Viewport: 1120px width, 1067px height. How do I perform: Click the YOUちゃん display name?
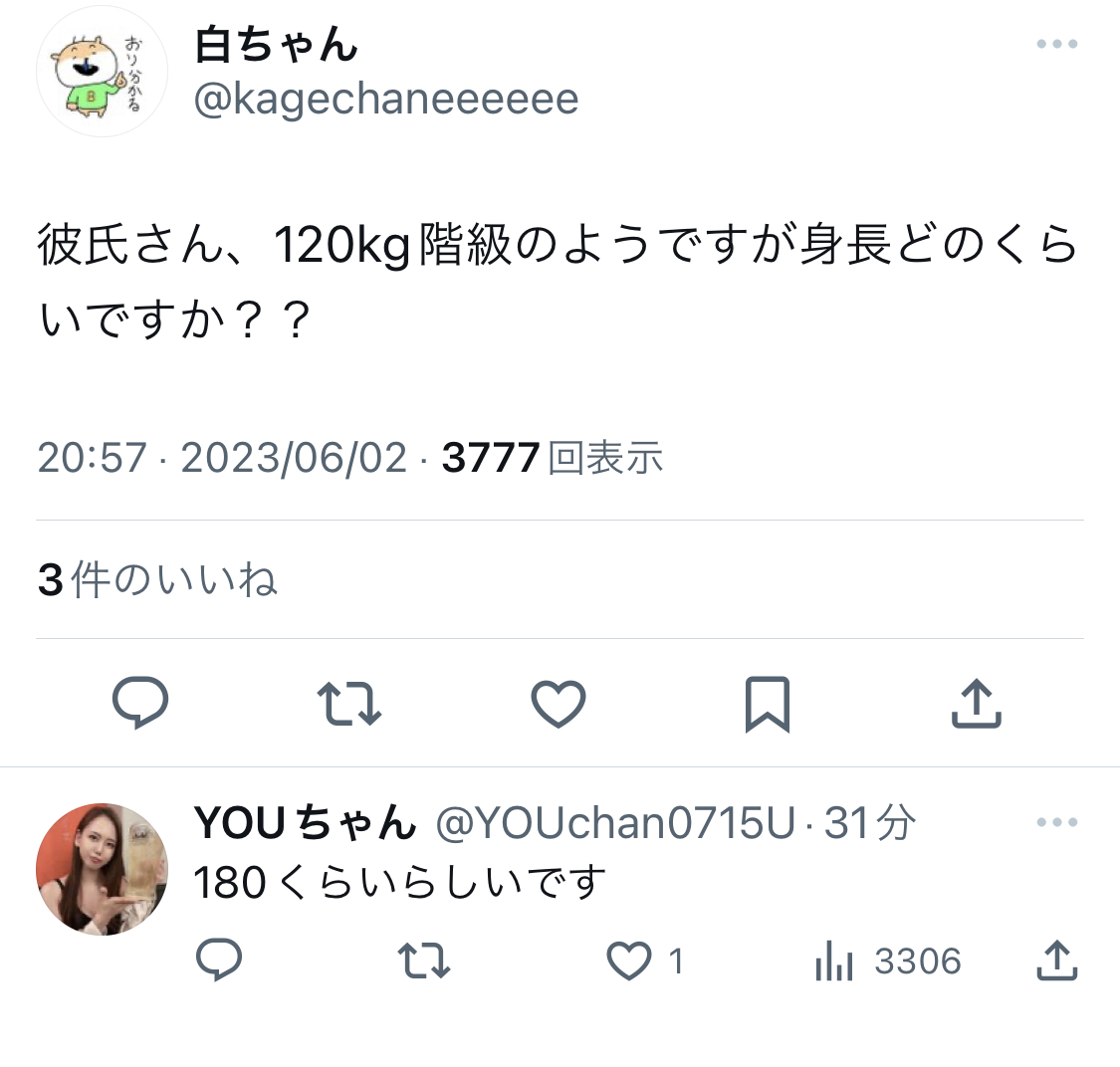[306, 822]
